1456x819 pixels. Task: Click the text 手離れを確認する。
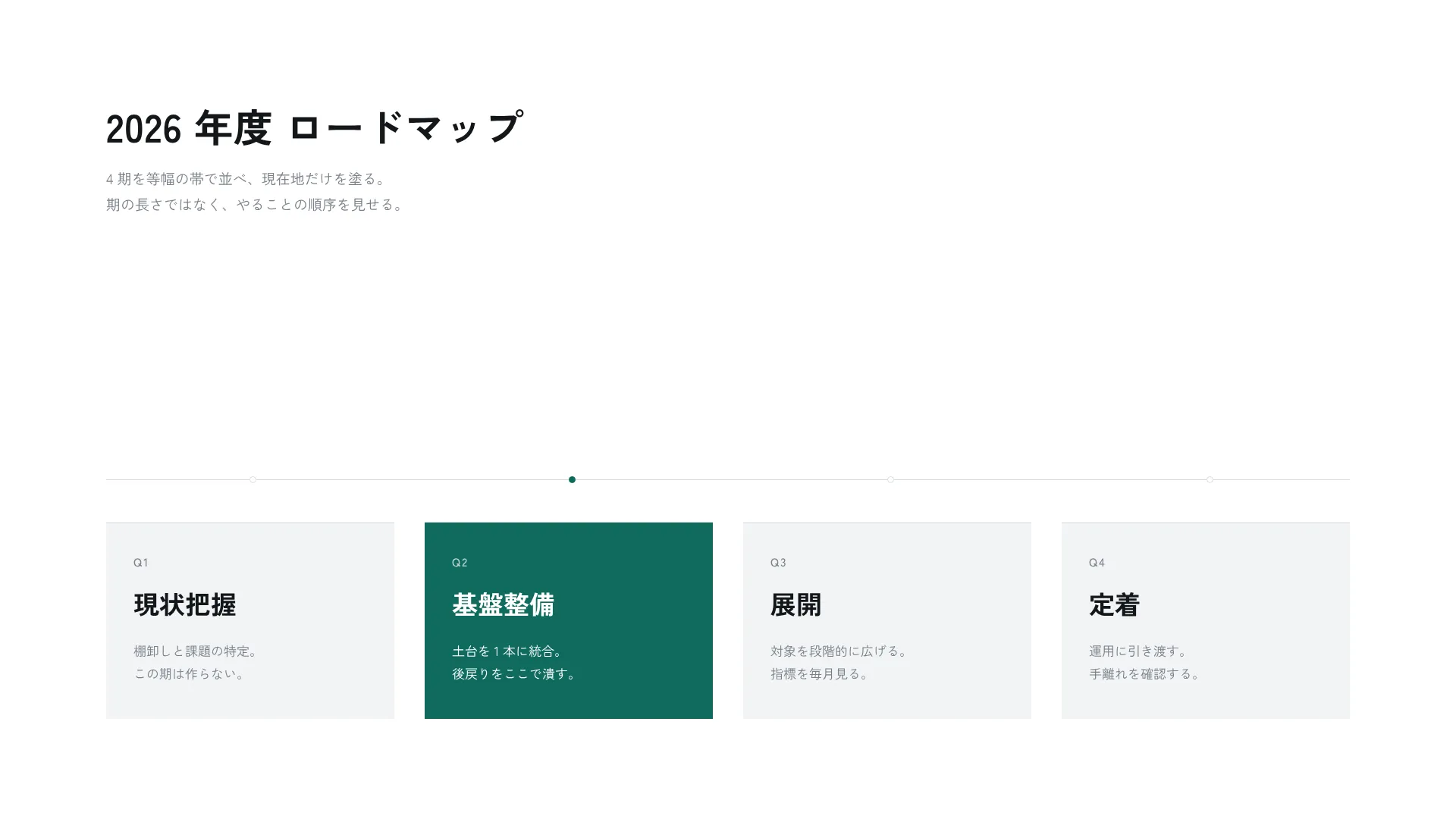(x=1145, y=674)
